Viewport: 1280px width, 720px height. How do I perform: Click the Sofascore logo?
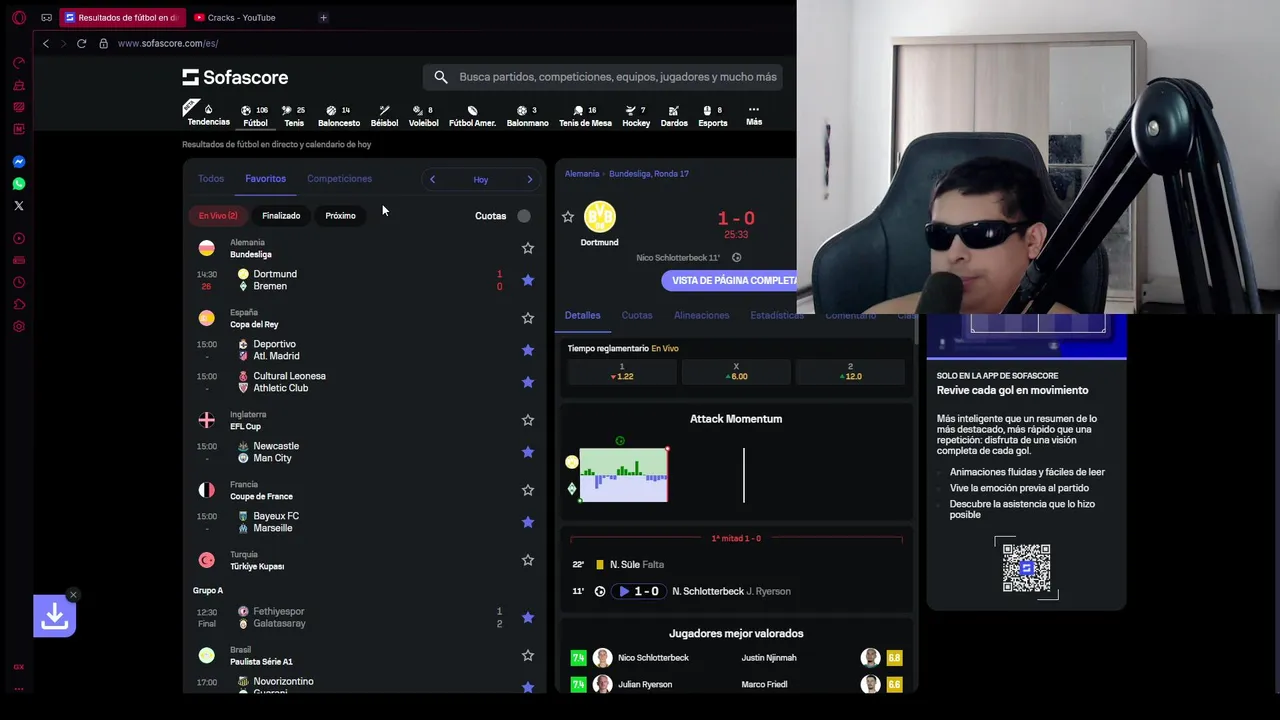[x=235, y=77]
